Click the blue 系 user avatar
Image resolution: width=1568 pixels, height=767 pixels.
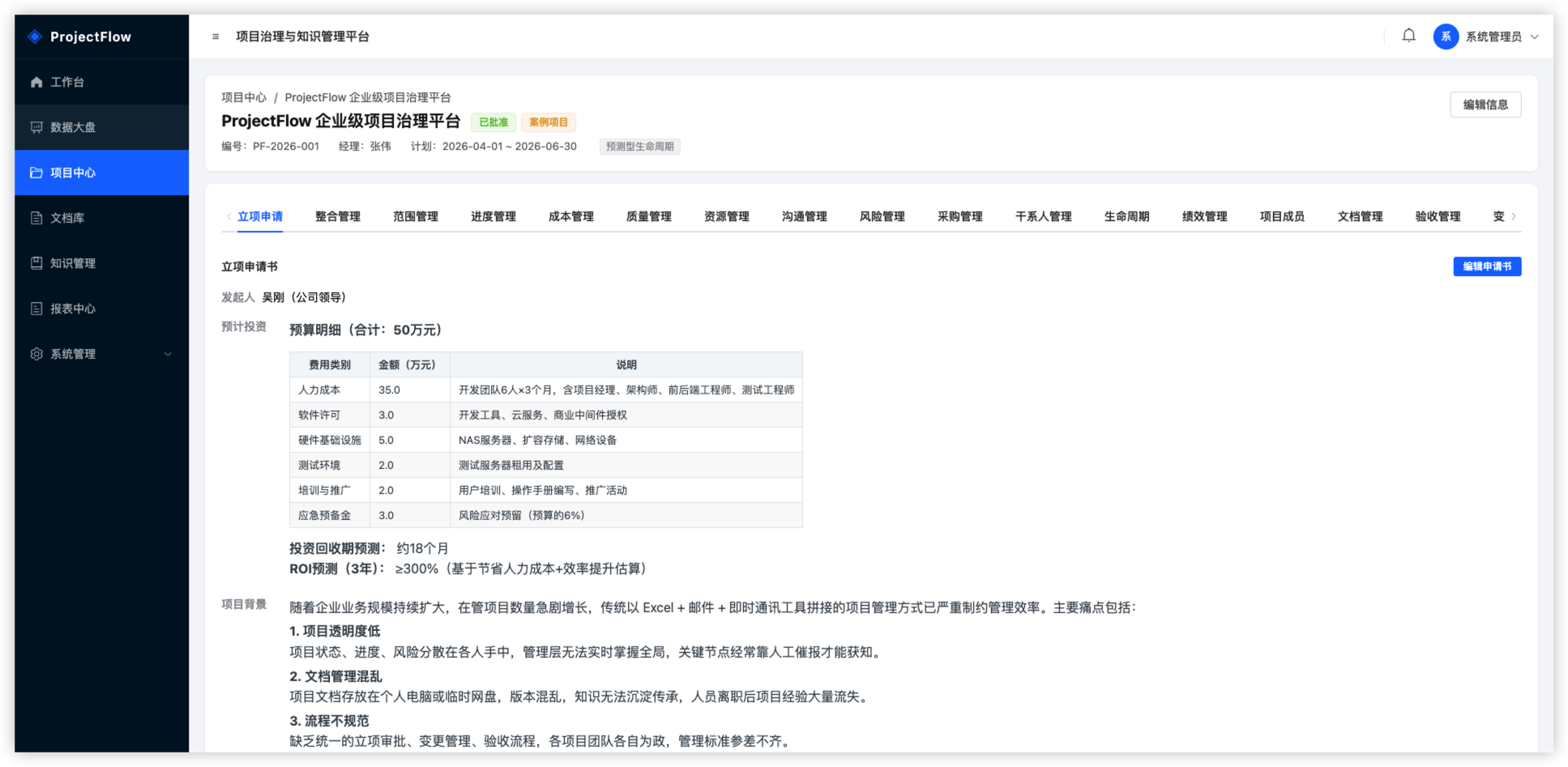tap(1446, 36)
